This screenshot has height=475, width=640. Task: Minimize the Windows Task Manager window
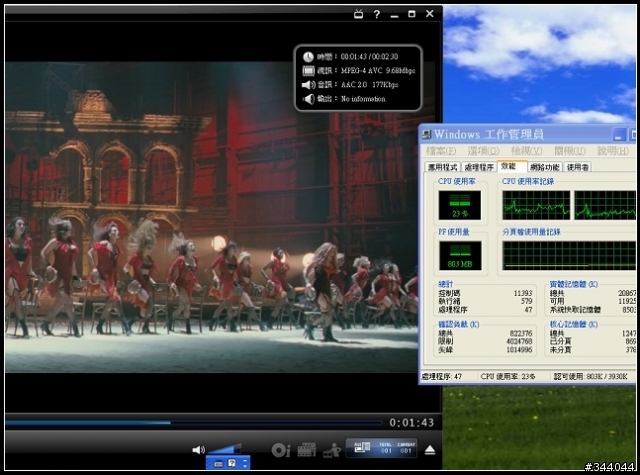tap(619, 135)
